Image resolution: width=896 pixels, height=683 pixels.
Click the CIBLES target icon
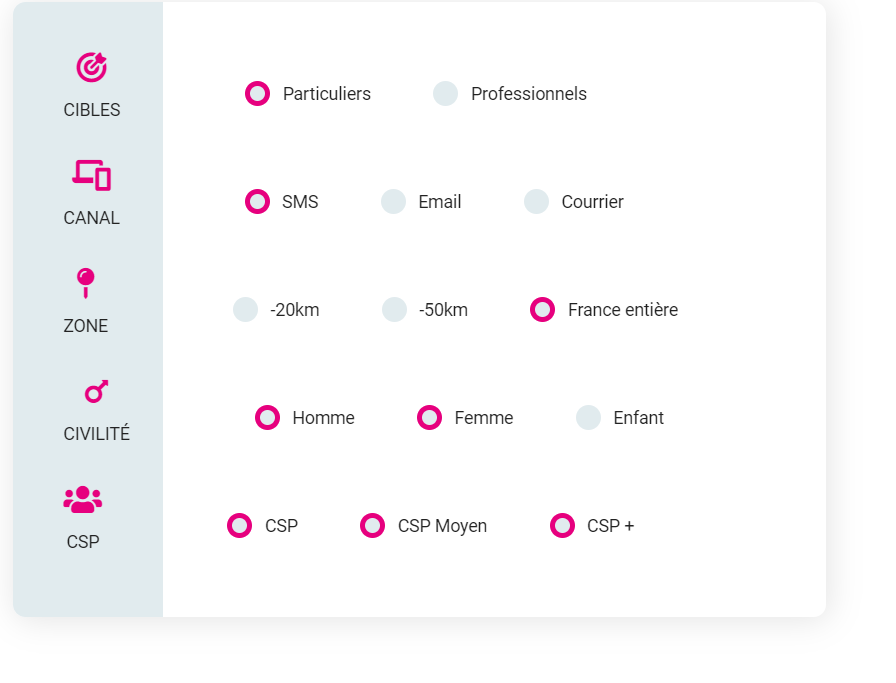pos(91,67)
